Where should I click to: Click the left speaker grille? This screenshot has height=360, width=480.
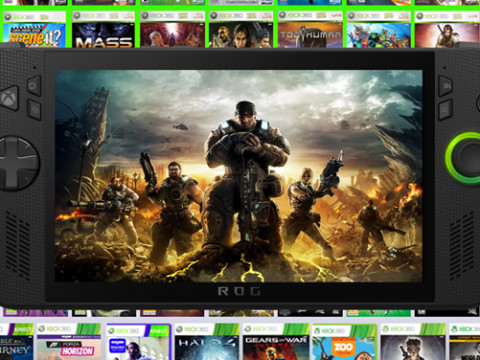pos(18,246)
